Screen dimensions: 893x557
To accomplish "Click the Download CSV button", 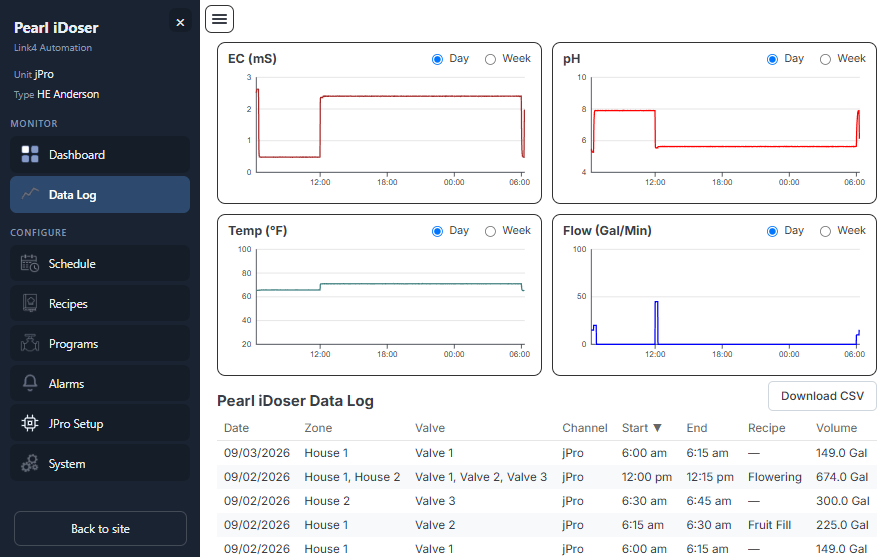I will [822, 396].
